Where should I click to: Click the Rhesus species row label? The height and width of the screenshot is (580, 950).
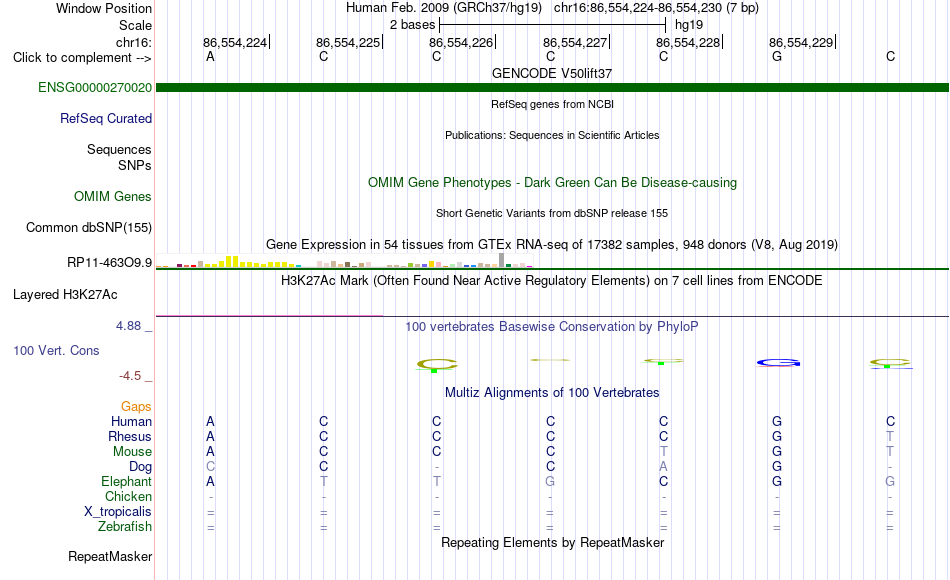click(x=130, y=436)
